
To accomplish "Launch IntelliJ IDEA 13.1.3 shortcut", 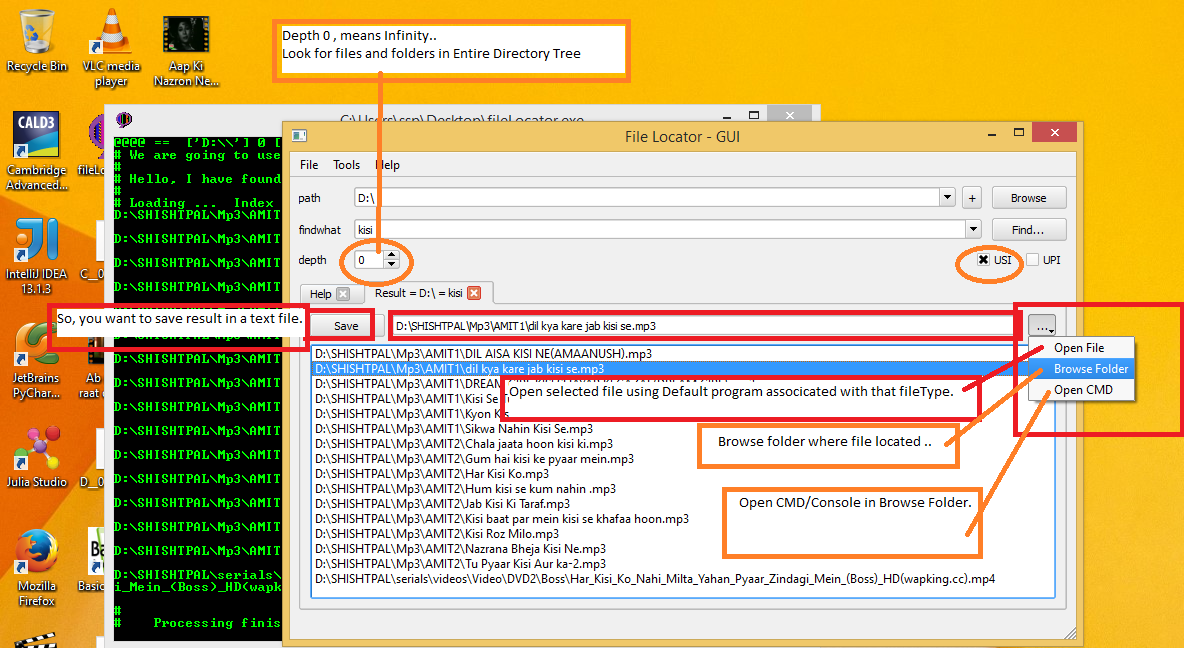I will tap(35, 256).
